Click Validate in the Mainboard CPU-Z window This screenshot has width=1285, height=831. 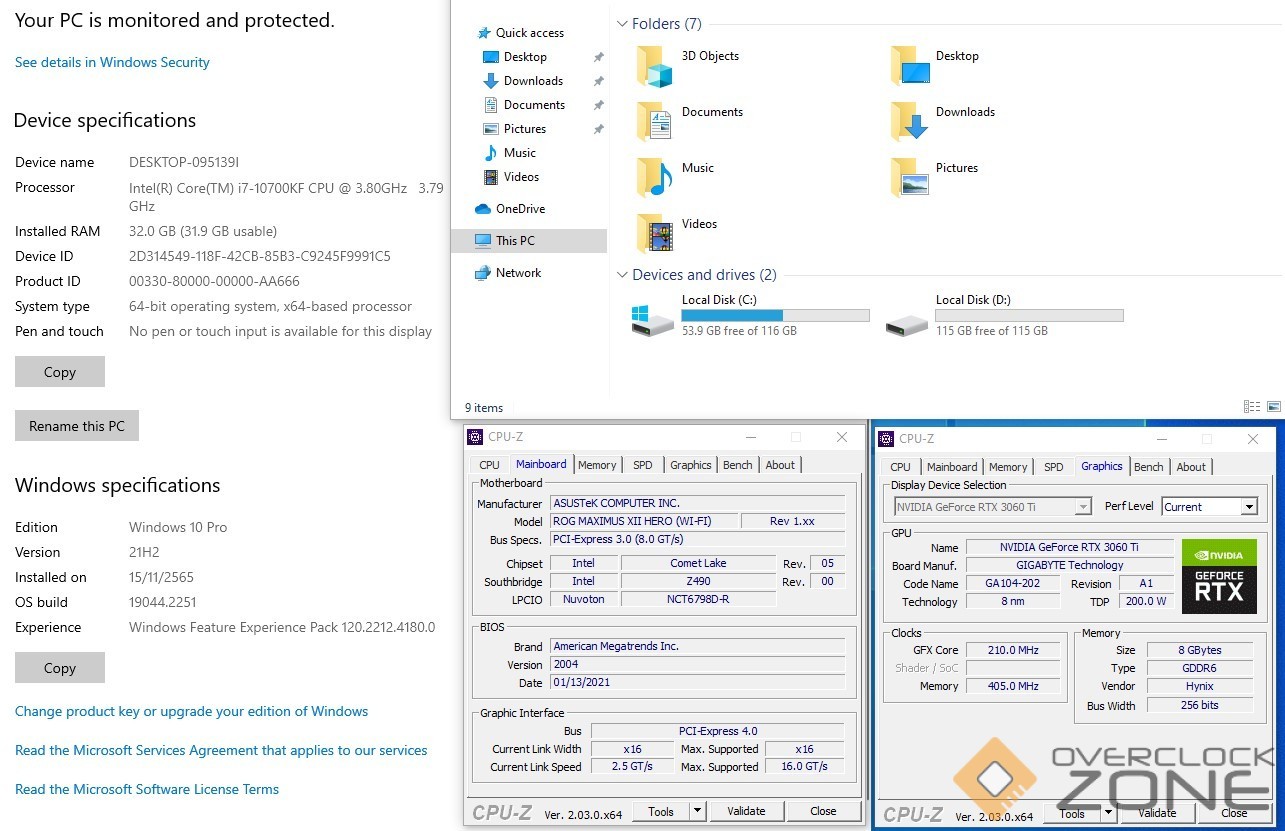[x=746, y=811]
